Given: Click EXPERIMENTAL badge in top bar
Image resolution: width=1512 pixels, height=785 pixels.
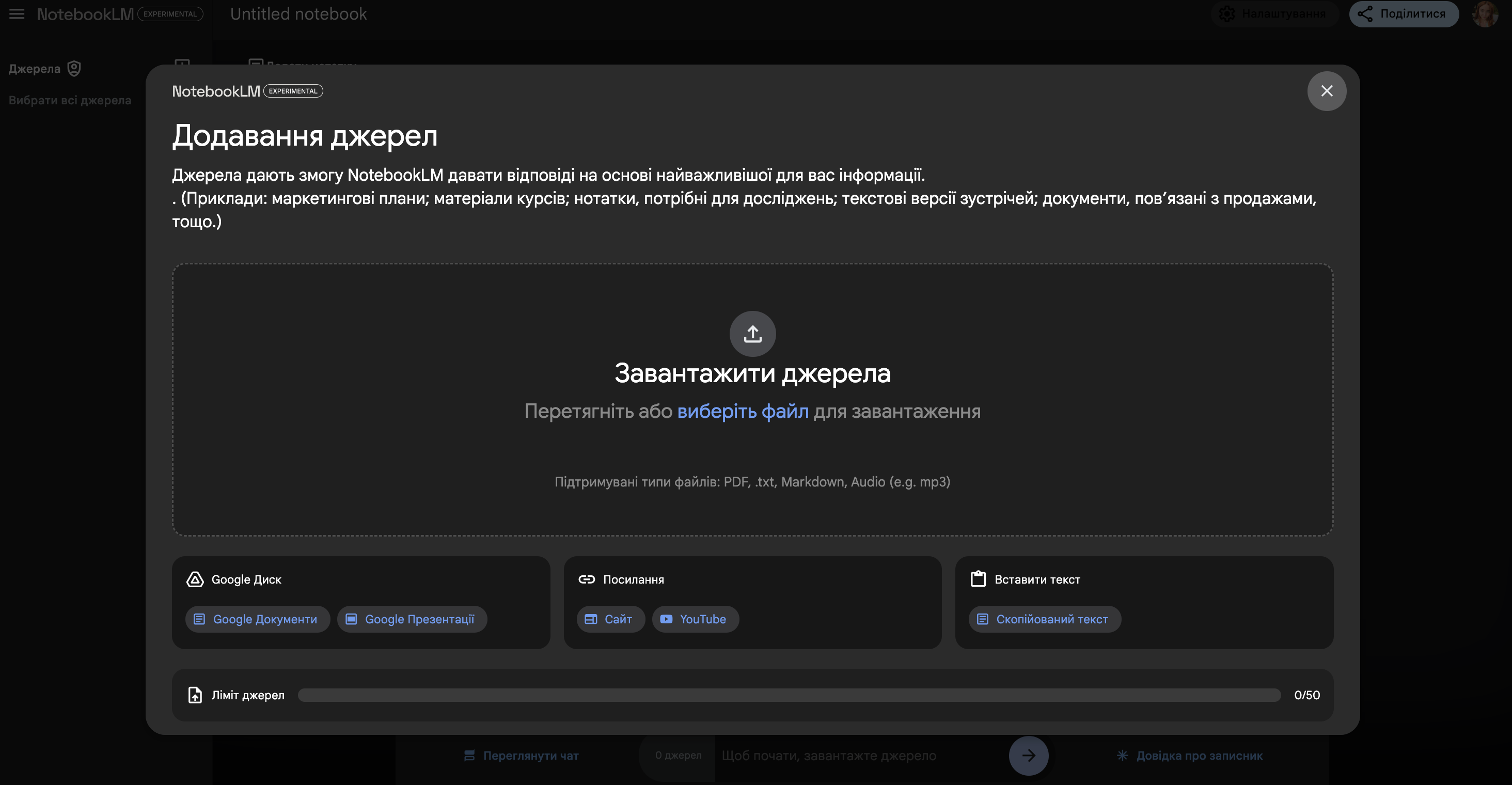Looking at the screenshot, I should (170, 13).
